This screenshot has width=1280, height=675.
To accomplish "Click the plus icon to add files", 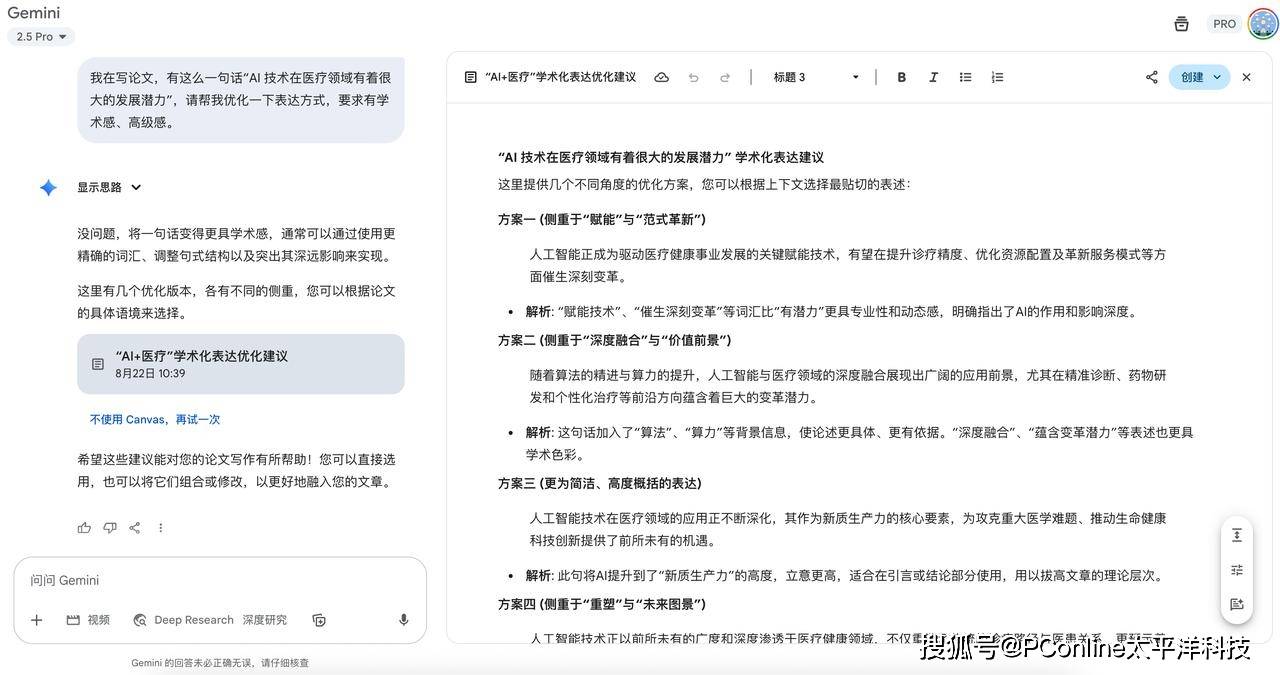I will point(36,620).
